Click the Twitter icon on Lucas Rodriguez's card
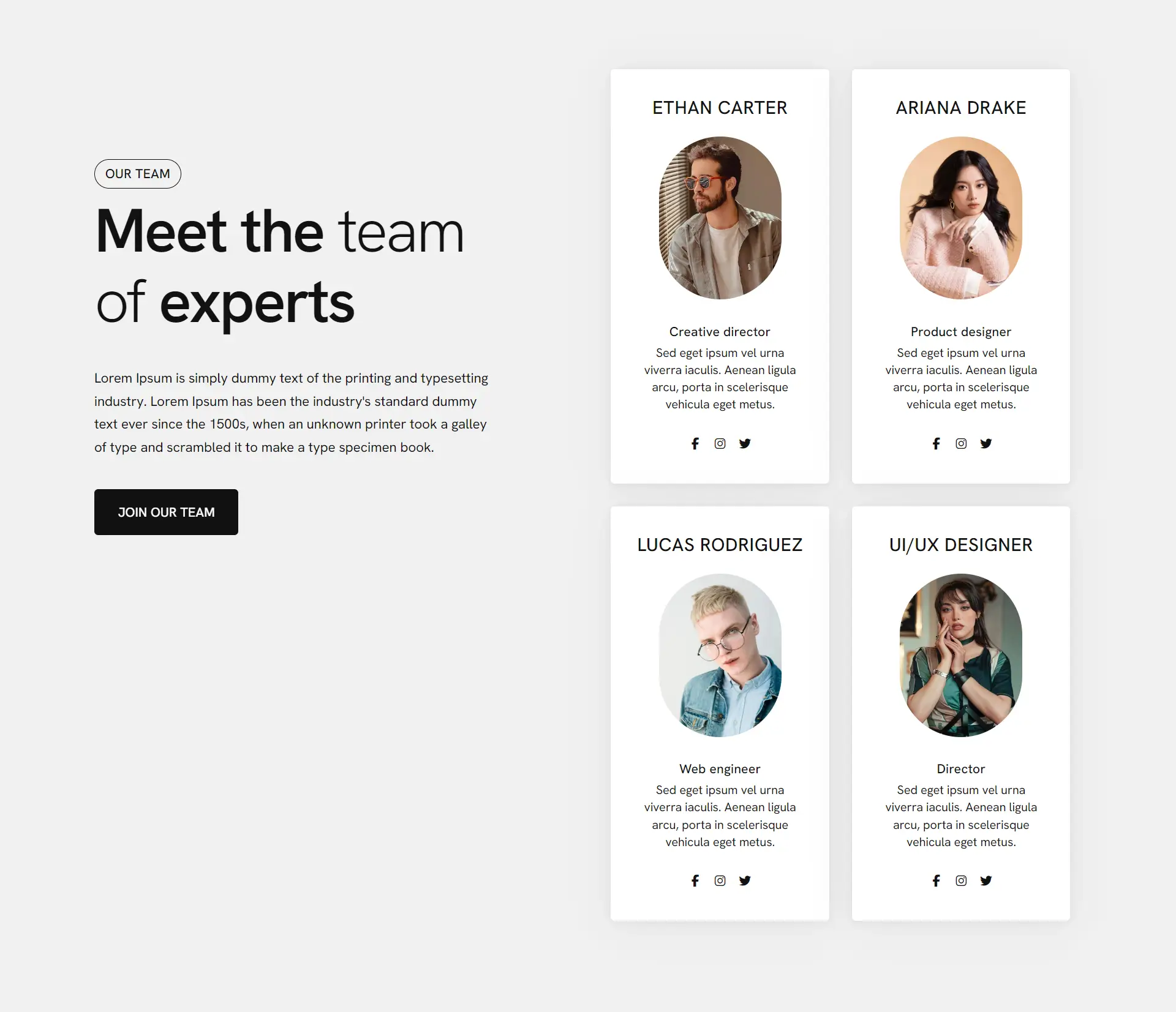 tap(744, 881)
